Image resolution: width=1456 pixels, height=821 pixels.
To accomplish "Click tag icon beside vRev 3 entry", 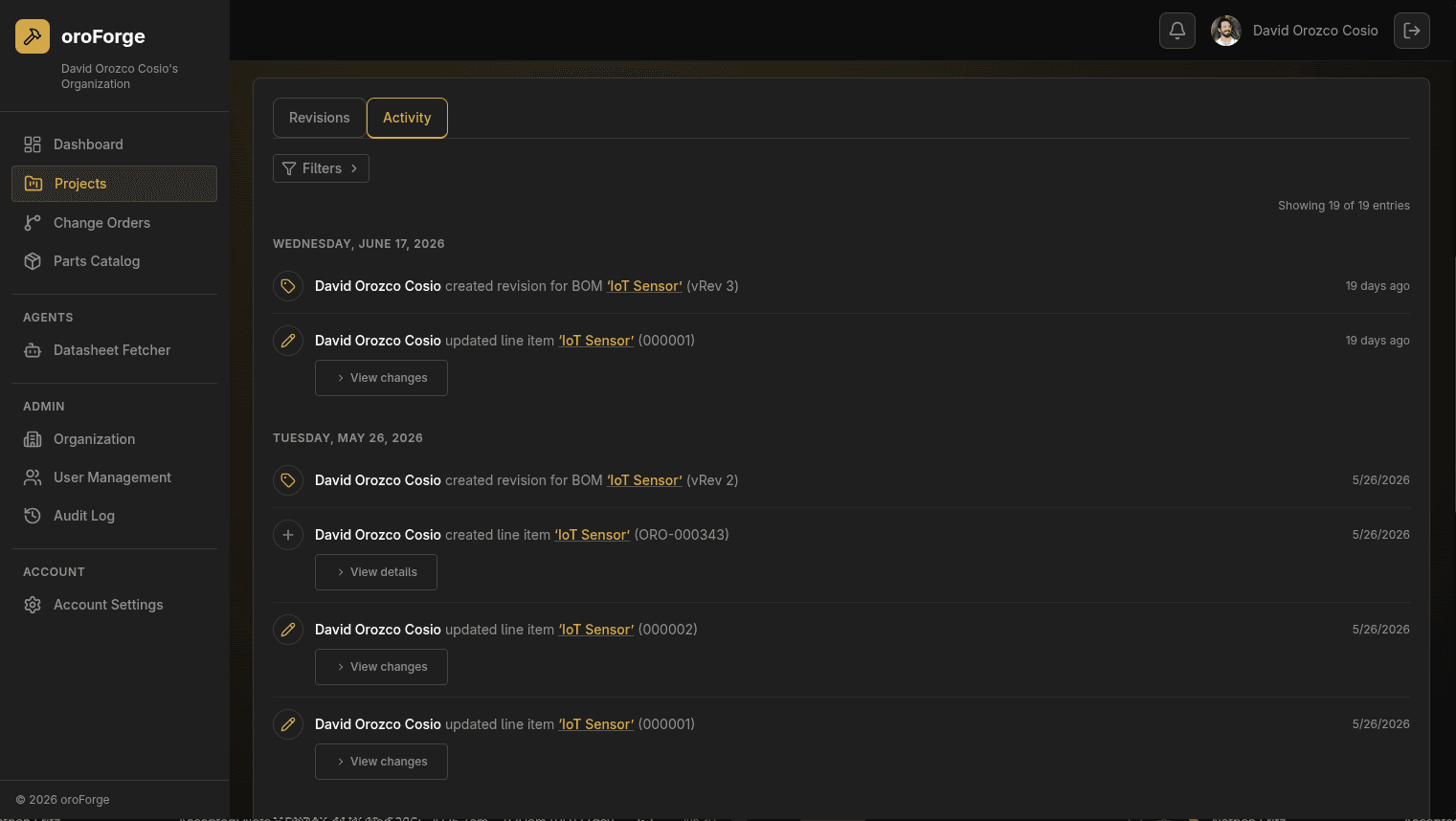I will [x=288, y=286].
